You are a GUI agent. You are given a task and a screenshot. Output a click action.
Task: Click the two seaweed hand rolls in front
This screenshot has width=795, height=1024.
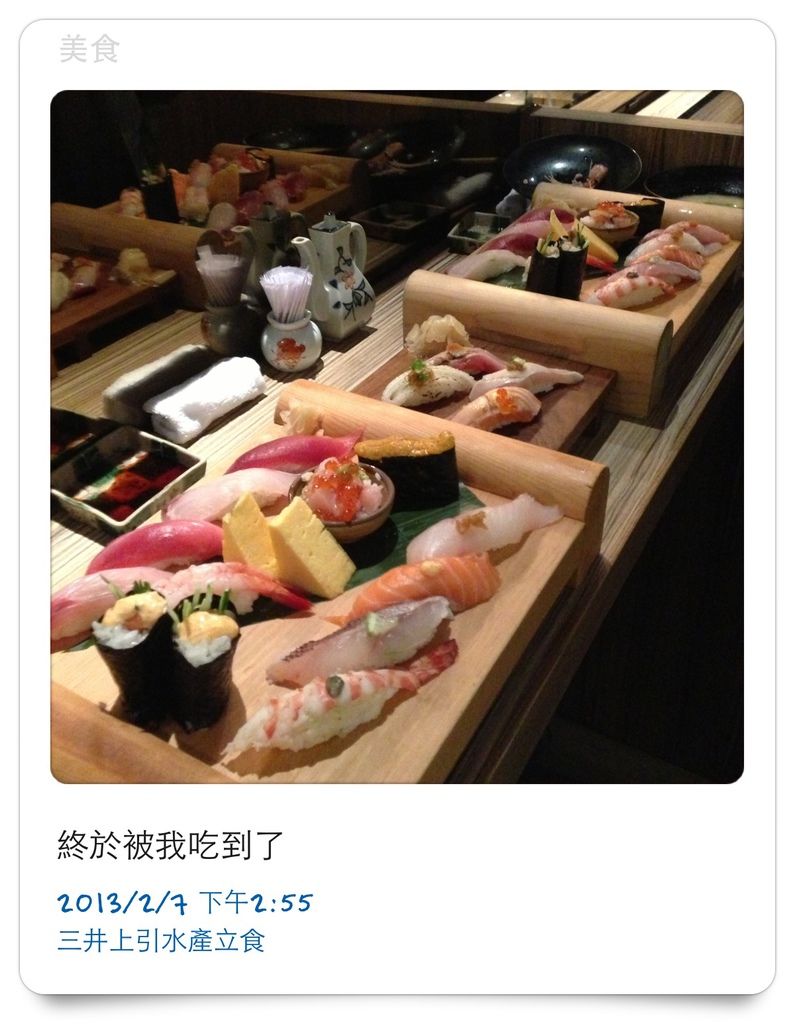[167, 656]
